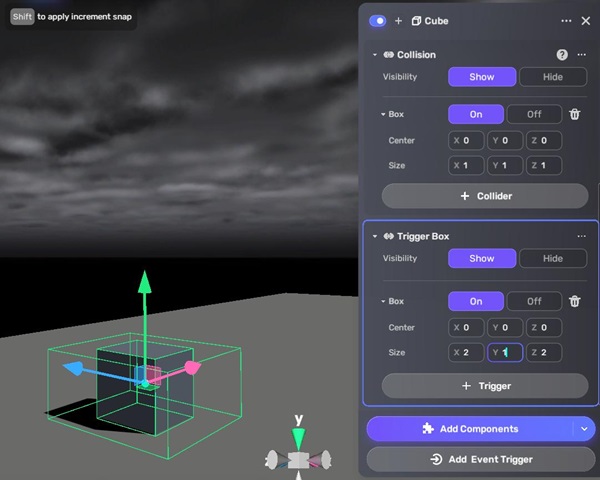Open Trigger Box component more options
Image resolution: width=600 pixels, height=480 pixels.
click(581, 236)
